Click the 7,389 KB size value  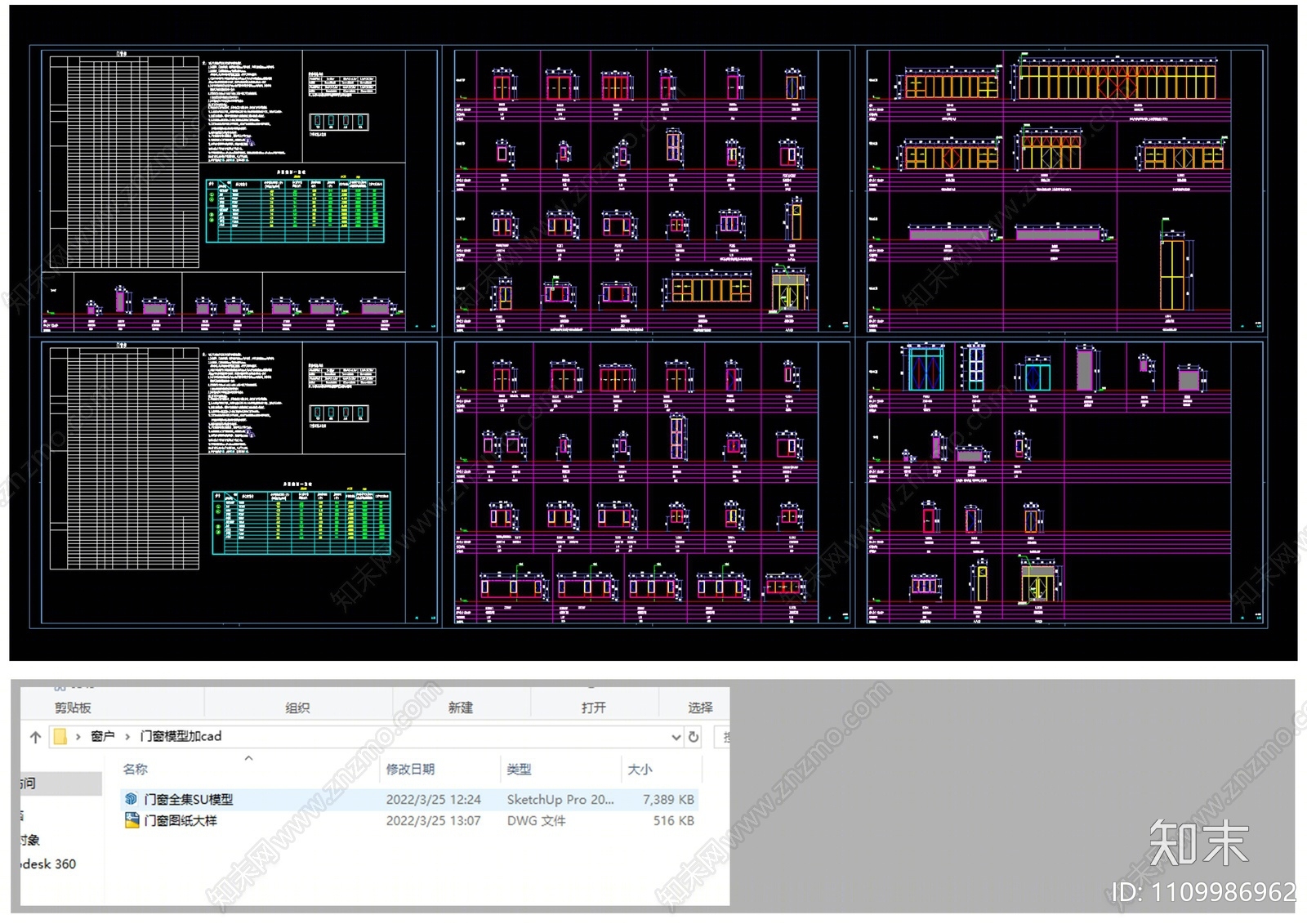pos(668,799)
